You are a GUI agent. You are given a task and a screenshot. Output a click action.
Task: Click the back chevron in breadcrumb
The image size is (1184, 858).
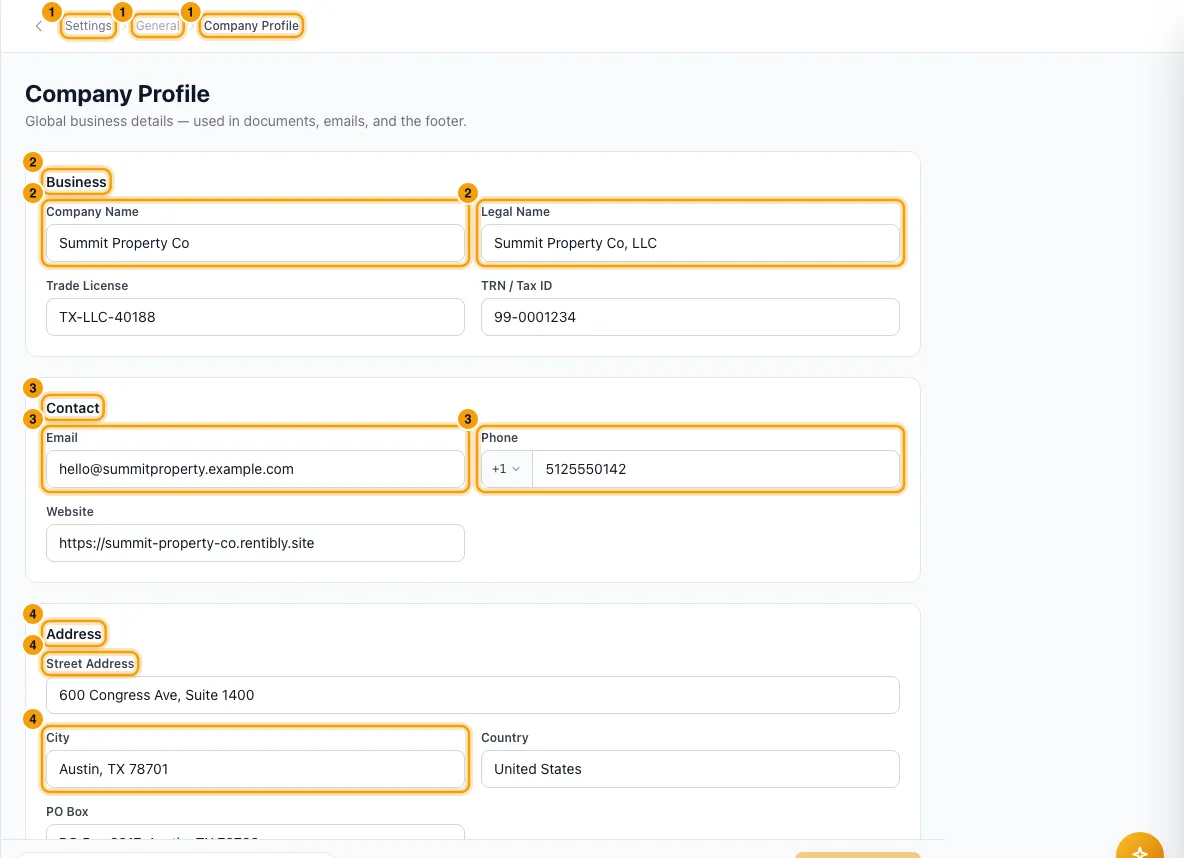pos(39,26)
